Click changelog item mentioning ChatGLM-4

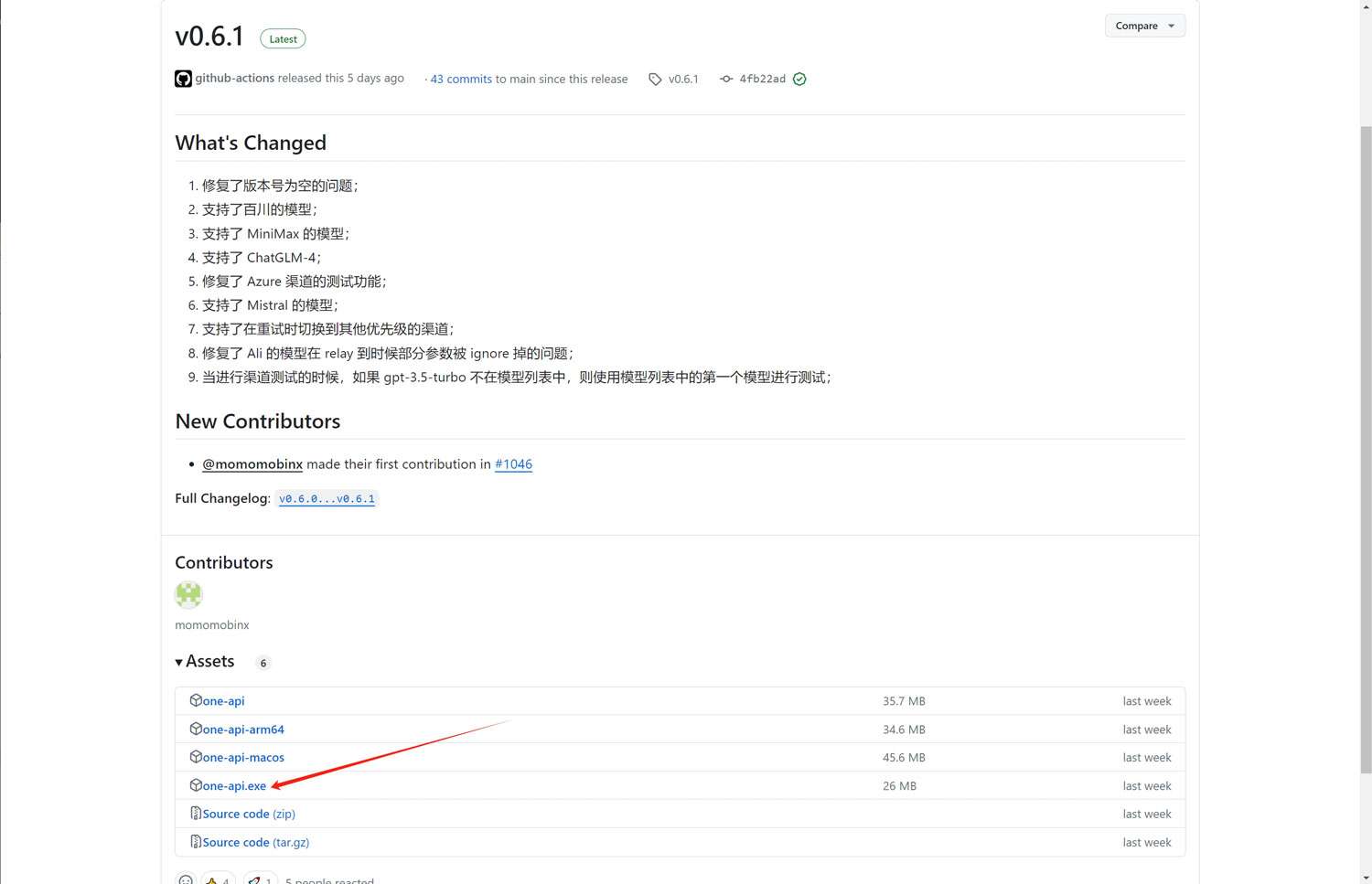click(262, 258)
